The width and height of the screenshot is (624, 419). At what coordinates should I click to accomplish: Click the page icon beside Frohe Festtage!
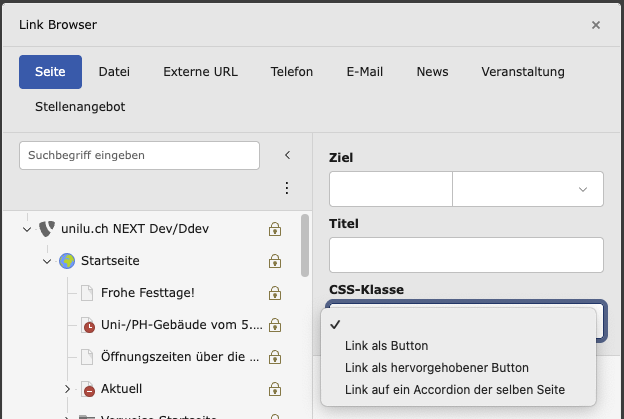[x=86, y=293]
